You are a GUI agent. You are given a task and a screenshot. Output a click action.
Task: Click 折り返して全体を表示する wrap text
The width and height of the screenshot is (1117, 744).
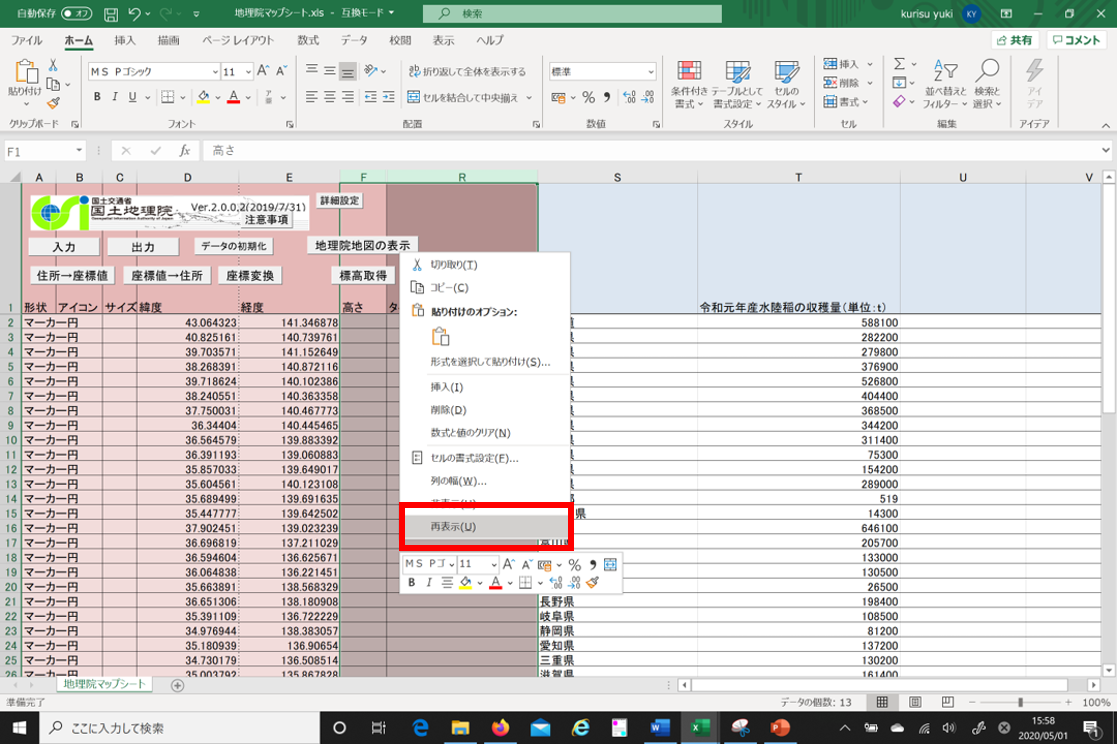[467, 71]
